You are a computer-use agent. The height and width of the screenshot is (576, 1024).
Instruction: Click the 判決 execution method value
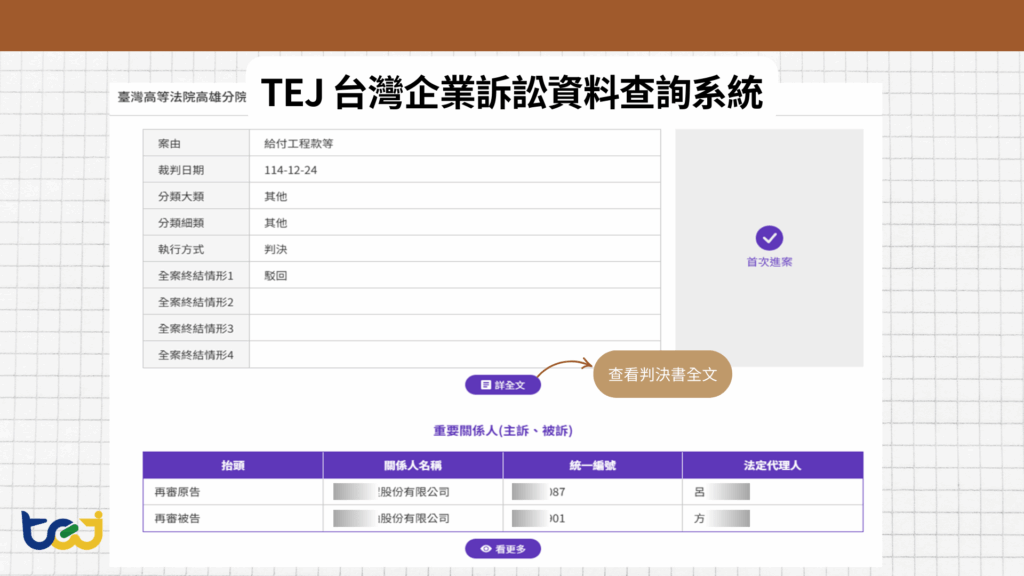click(275, 249)
